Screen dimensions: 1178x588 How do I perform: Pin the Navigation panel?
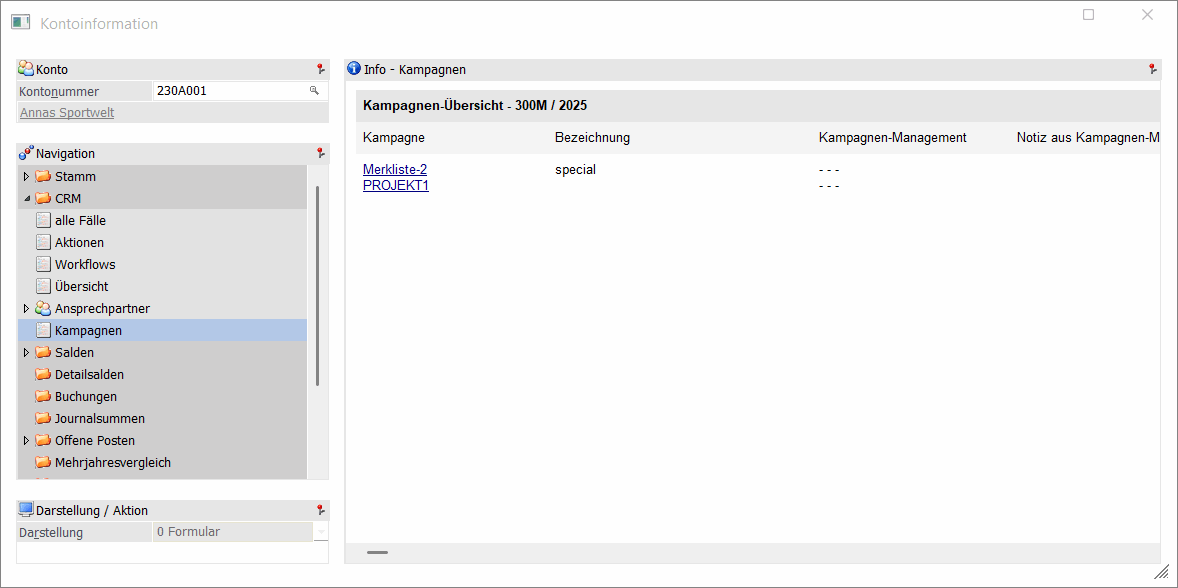(321, 153)
